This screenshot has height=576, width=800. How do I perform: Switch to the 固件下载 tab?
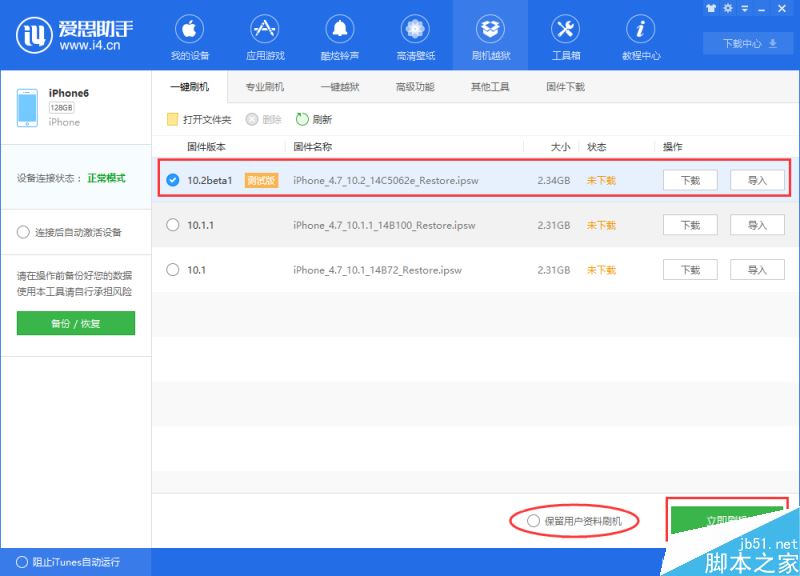(x=565, y=87)
